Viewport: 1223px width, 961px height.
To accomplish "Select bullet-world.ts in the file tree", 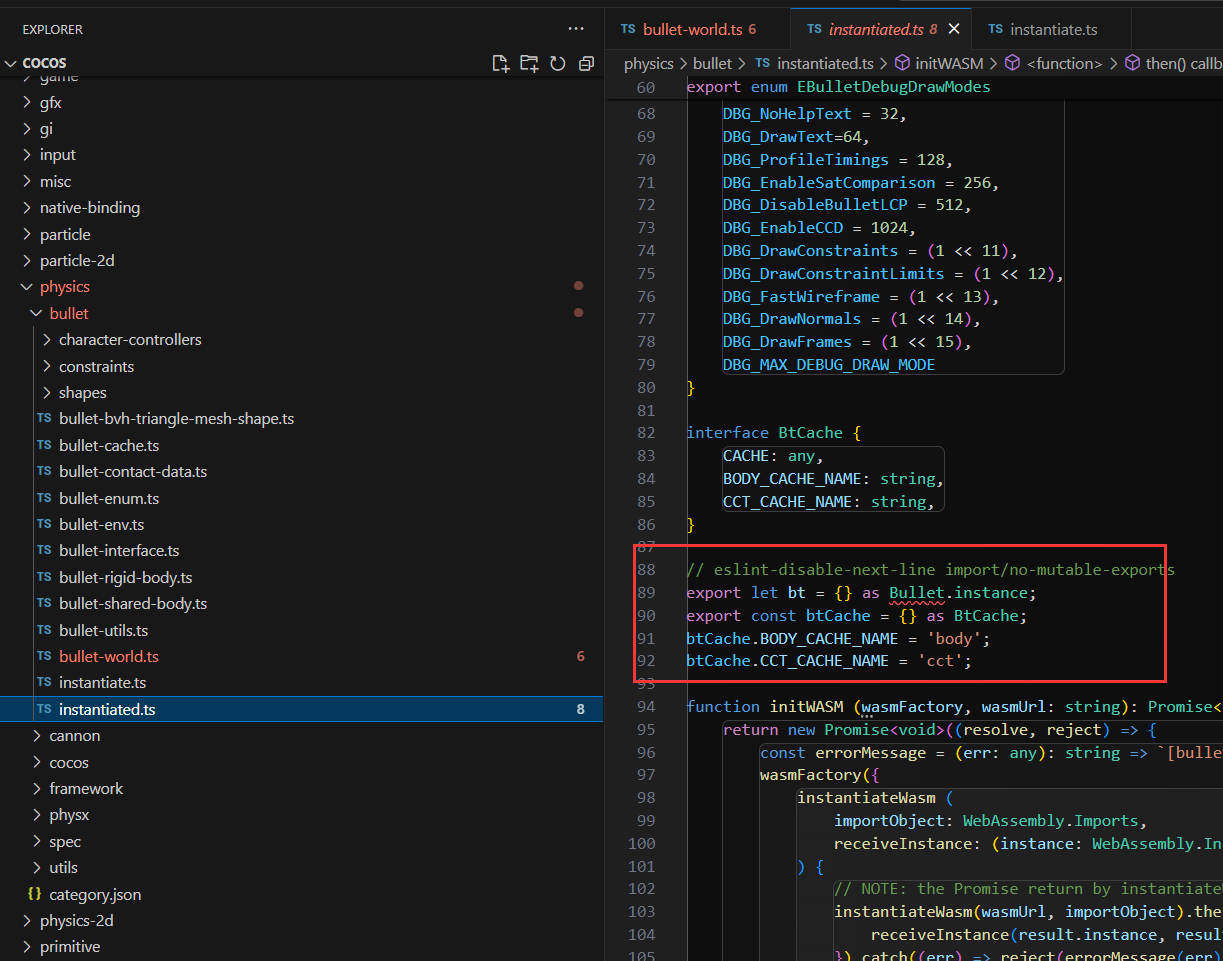I will (109, 657).
